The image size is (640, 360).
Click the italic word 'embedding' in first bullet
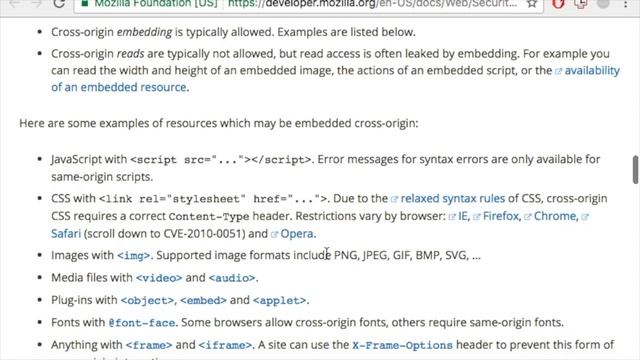pos(144,32)
